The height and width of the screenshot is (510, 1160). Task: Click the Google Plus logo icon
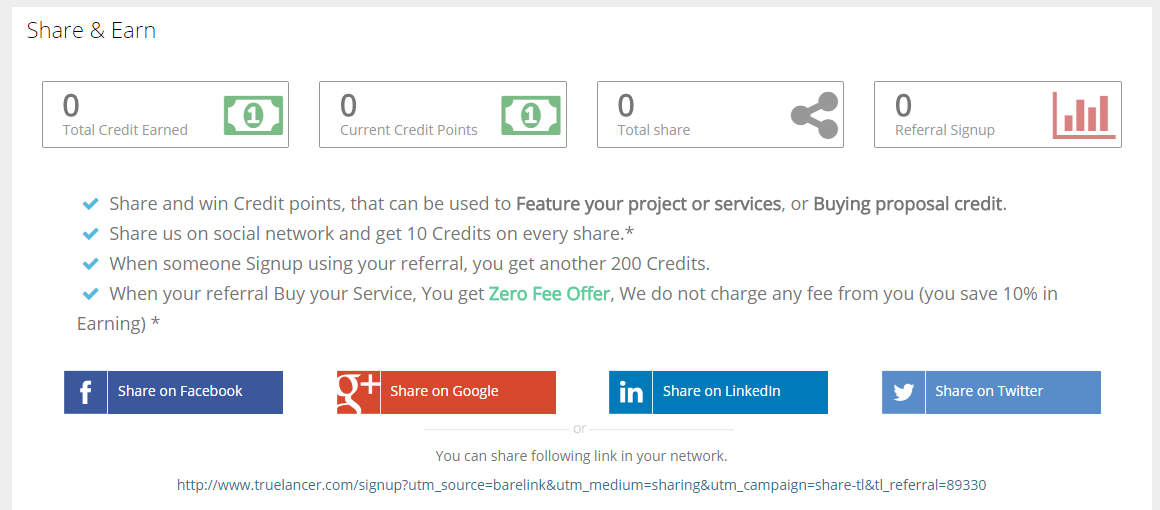coord(358,391)
